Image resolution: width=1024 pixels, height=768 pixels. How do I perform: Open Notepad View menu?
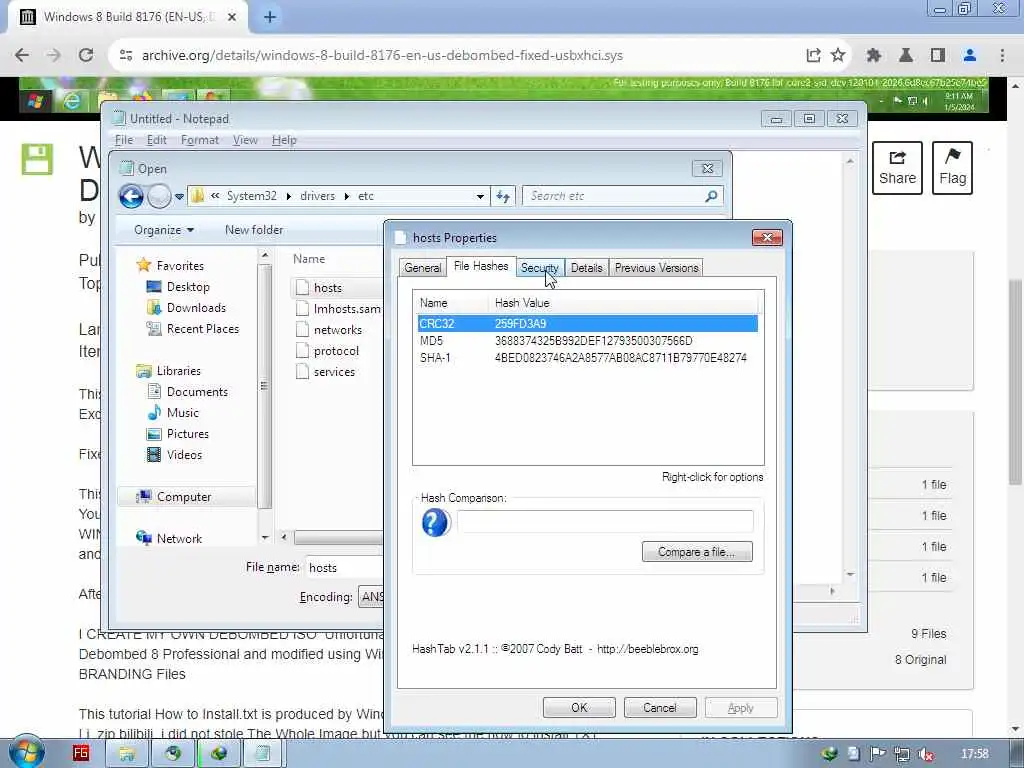(x=245, y=140)
